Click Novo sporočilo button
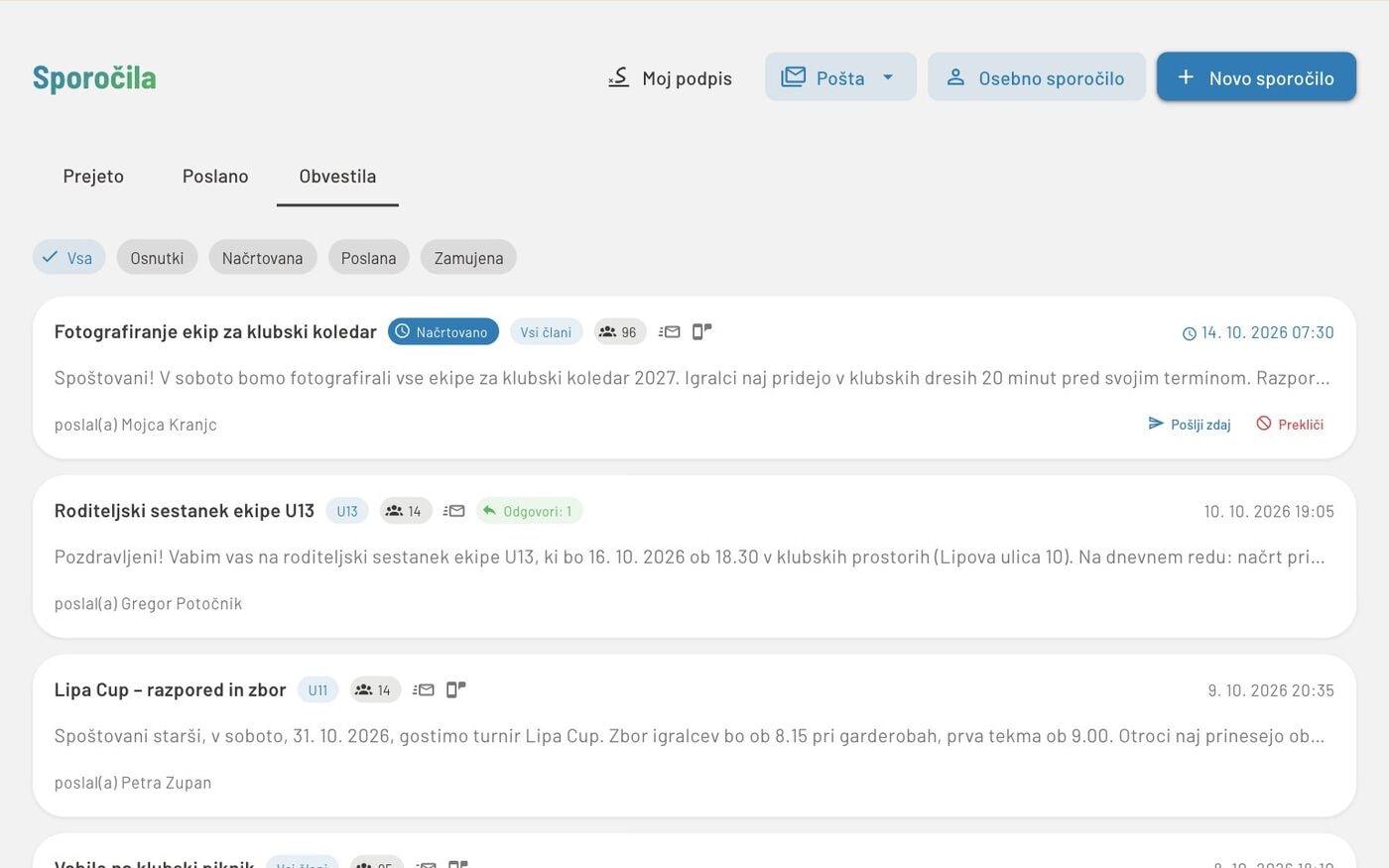1389x868 pixels. (x=1256, y=77)
